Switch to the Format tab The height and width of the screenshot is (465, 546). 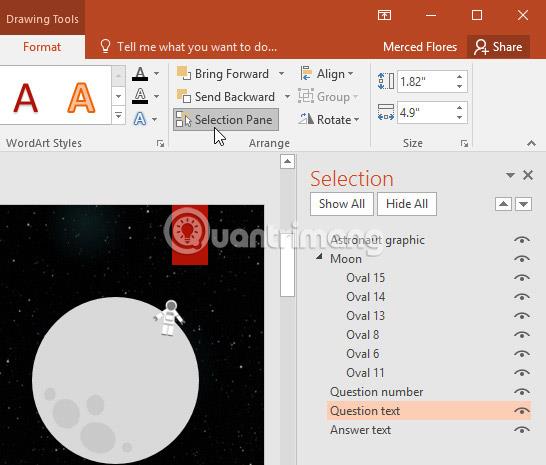(42, 47)
